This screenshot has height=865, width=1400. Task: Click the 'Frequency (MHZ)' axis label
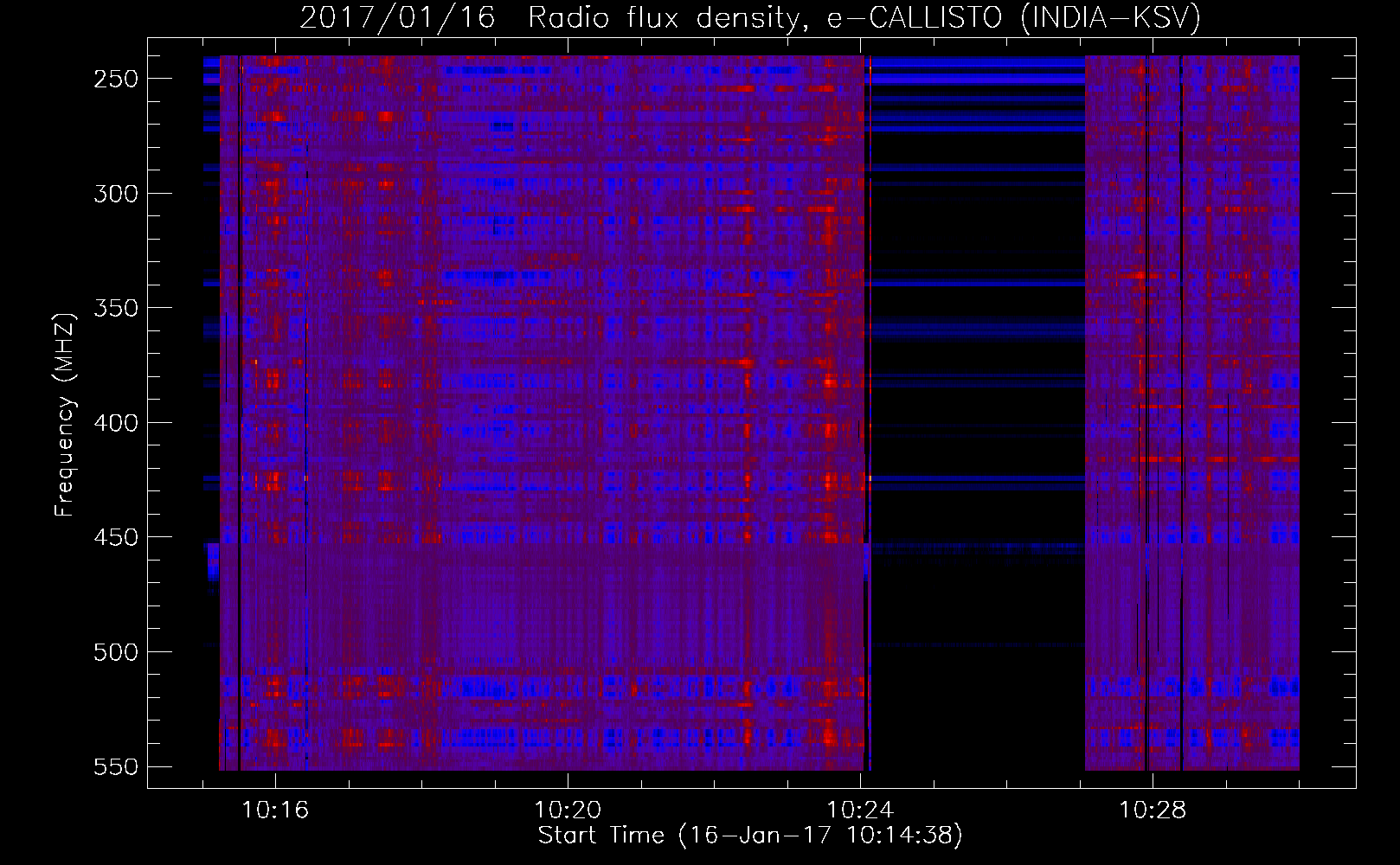click(x=65, y=414)
